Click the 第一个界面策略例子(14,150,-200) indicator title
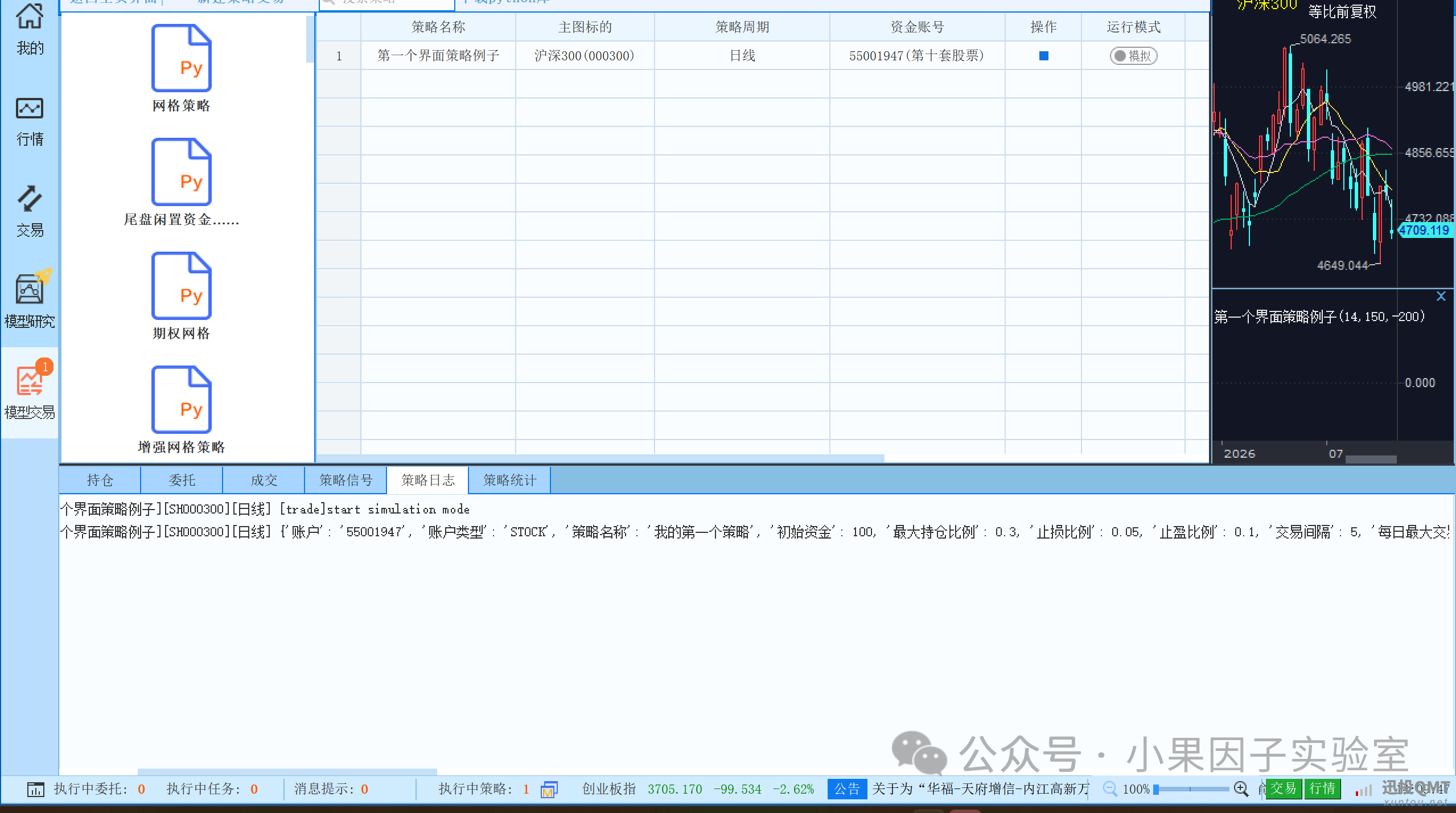 pos(1319,317)
